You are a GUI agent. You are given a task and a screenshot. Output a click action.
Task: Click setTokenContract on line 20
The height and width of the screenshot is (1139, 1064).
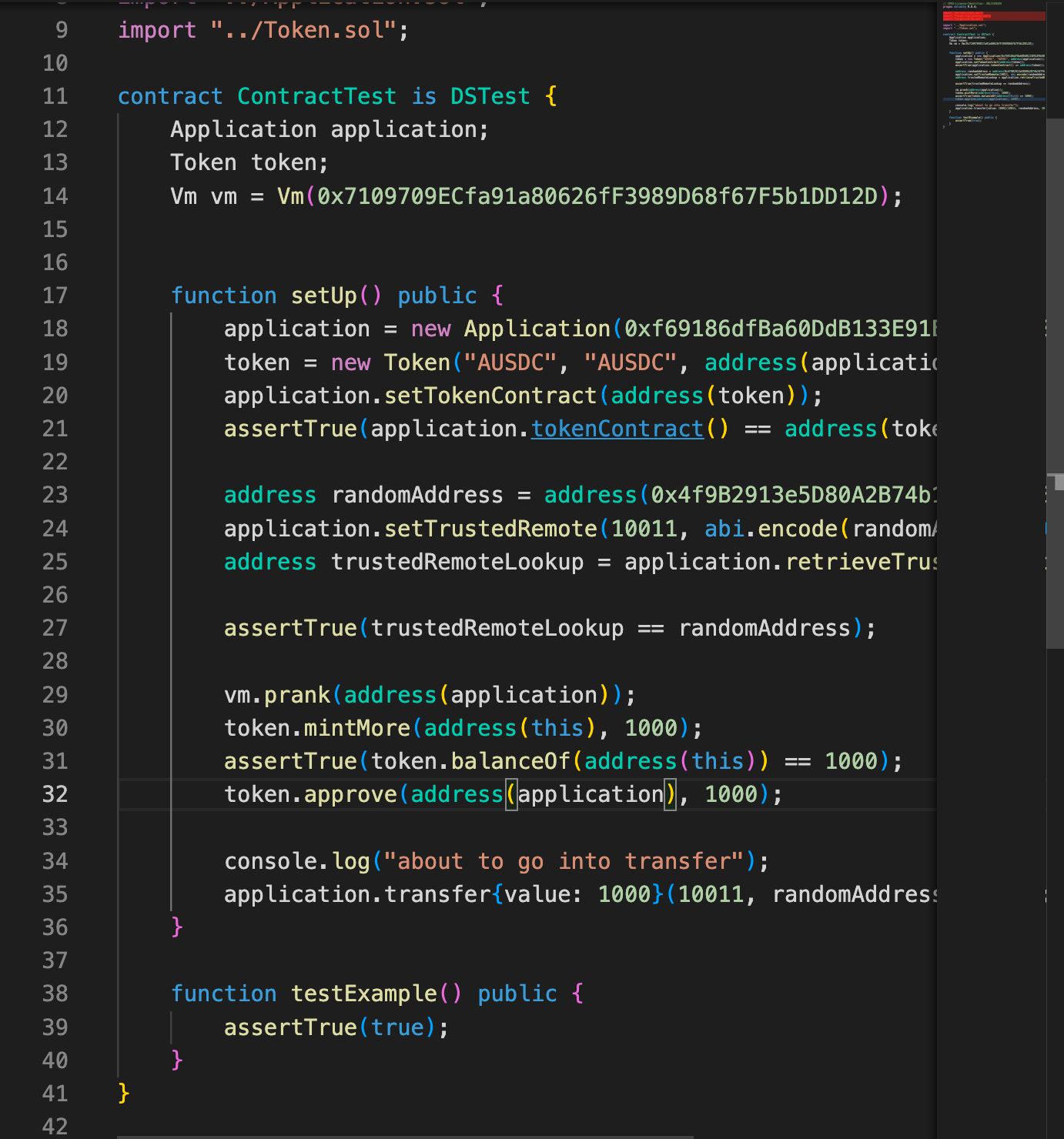pos(490,396)
